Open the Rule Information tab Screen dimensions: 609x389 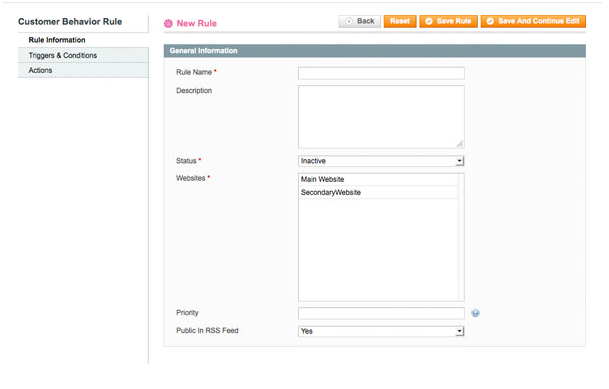pos(83,40)
